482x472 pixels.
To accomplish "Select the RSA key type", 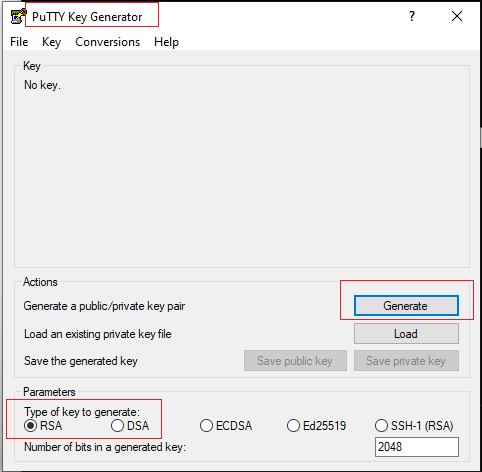I will click(x=43, y=426).
